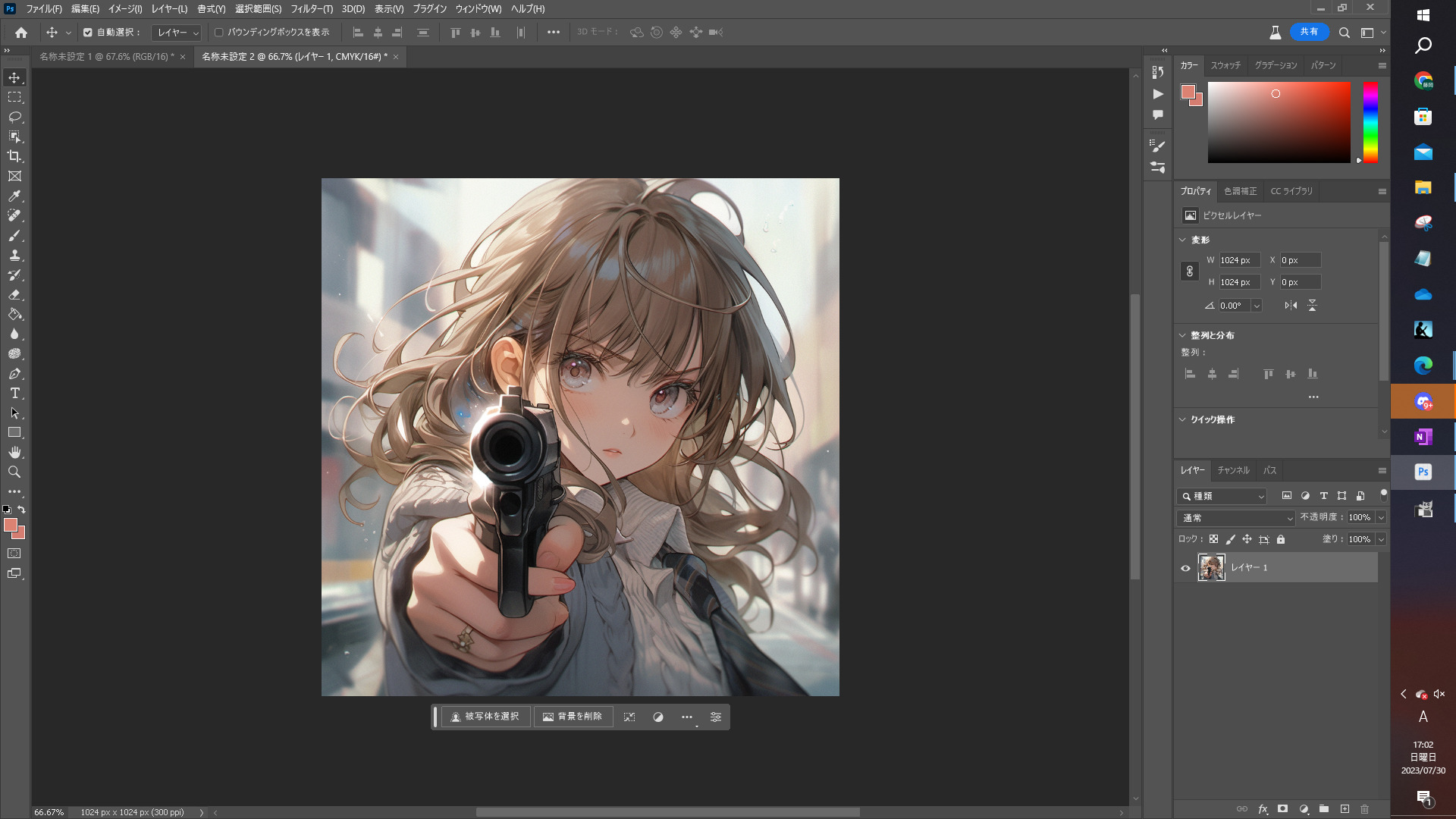Screen dimensions: 1456x819
Task: Select the Eyedropper tool
Action: [x=14, y=196]
